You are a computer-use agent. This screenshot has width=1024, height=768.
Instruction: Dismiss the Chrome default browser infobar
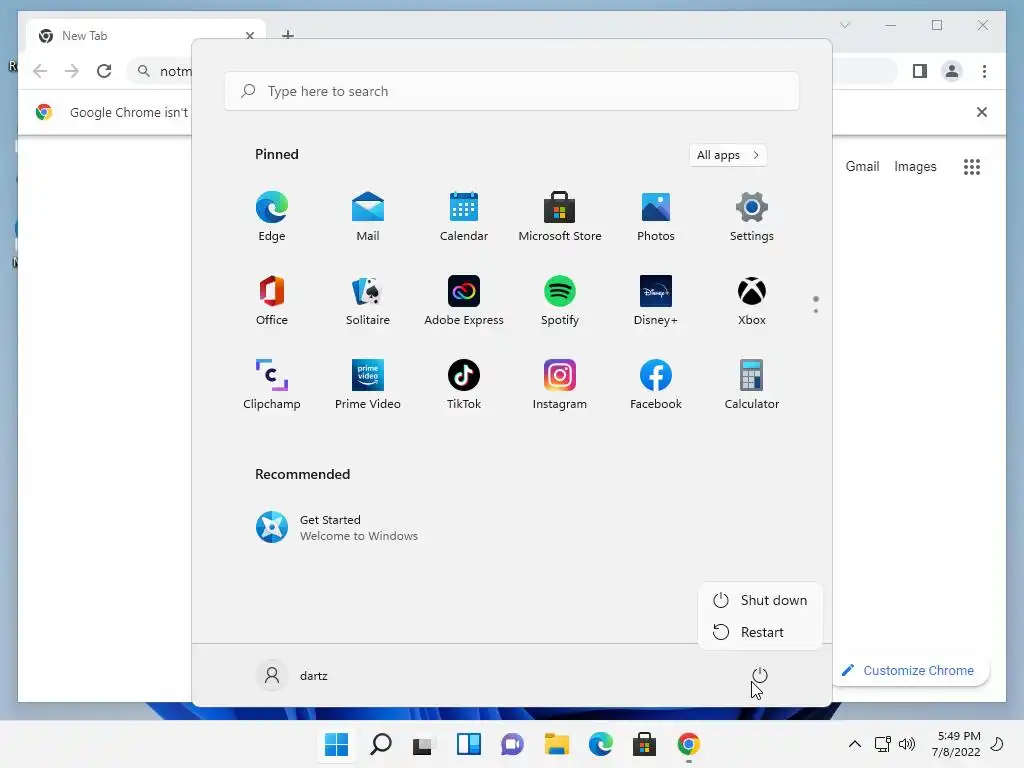(x=982, y=112)
